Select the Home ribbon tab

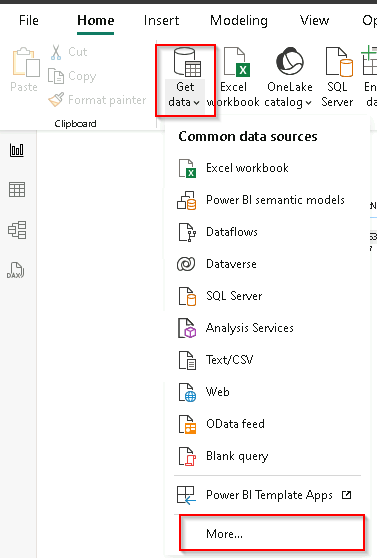(95, 20)
